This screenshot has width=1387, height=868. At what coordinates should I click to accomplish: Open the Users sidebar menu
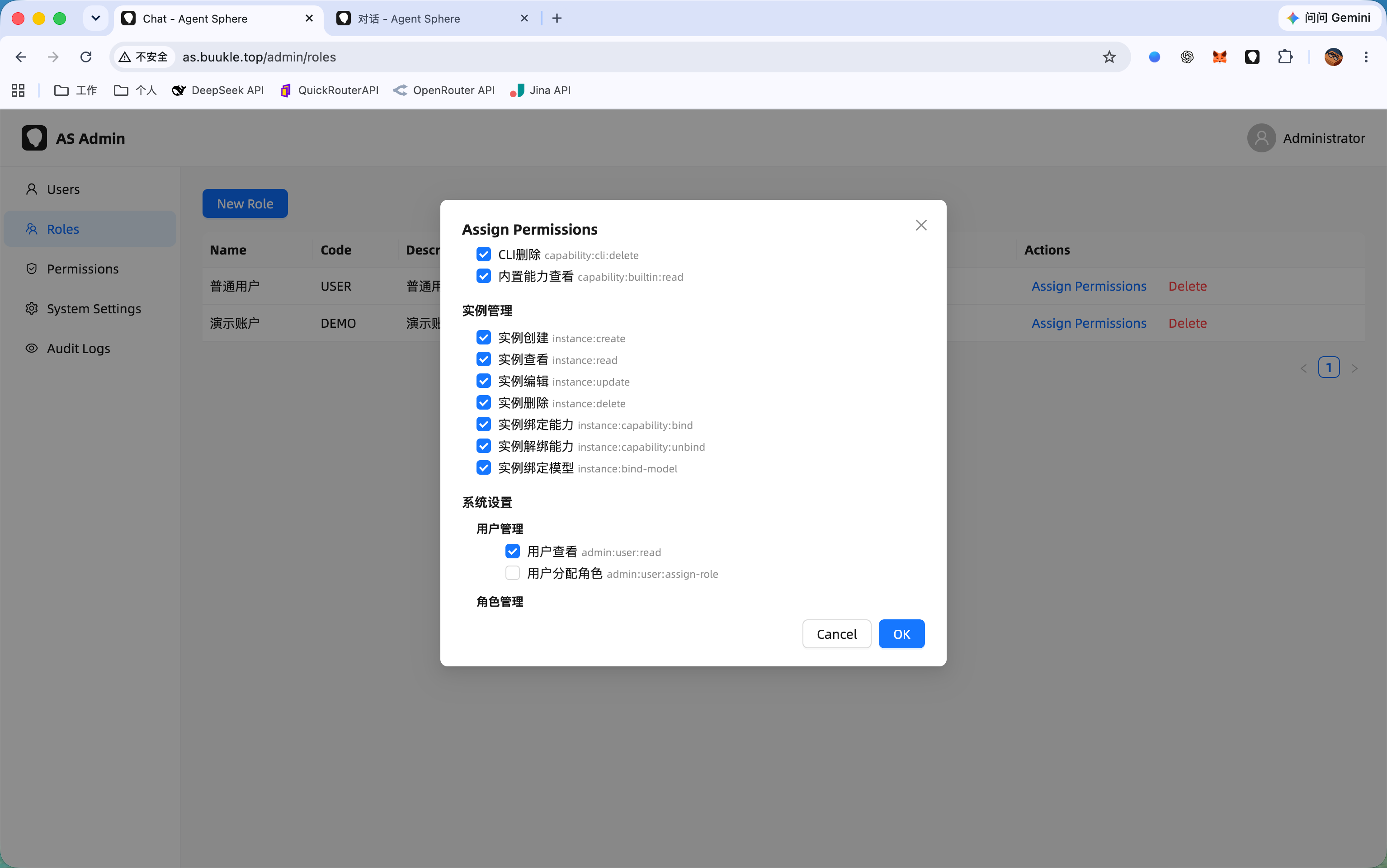click(90, 189)
